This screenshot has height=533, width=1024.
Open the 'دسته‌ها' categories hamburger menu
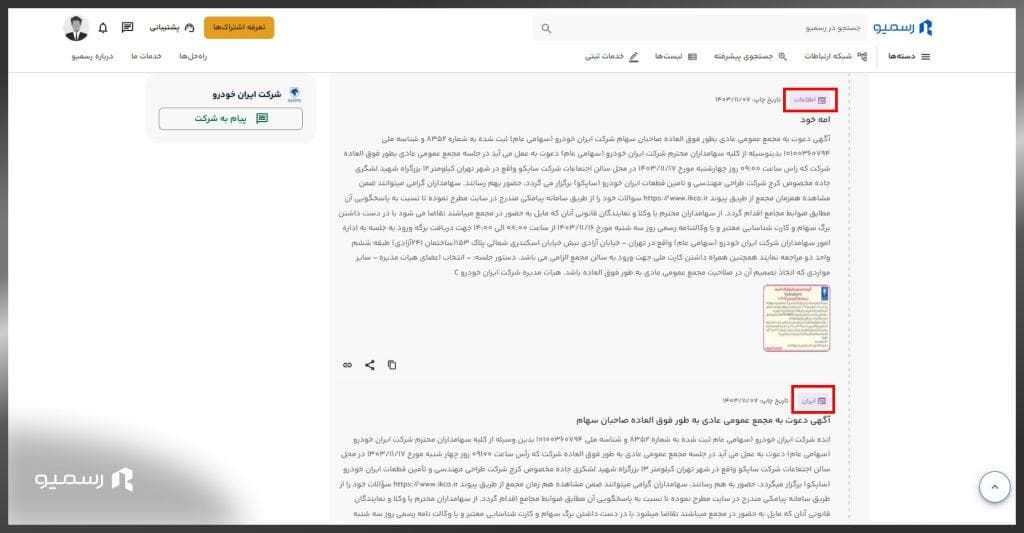tap(908, 57)
